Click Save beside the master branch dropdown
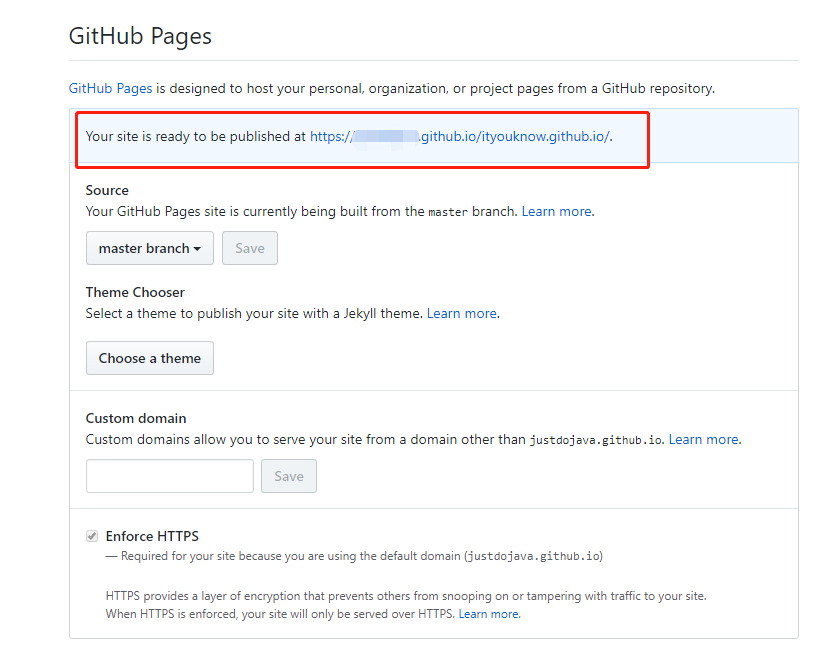This screenshot has width=828, height=653. [x=249, y=248]
